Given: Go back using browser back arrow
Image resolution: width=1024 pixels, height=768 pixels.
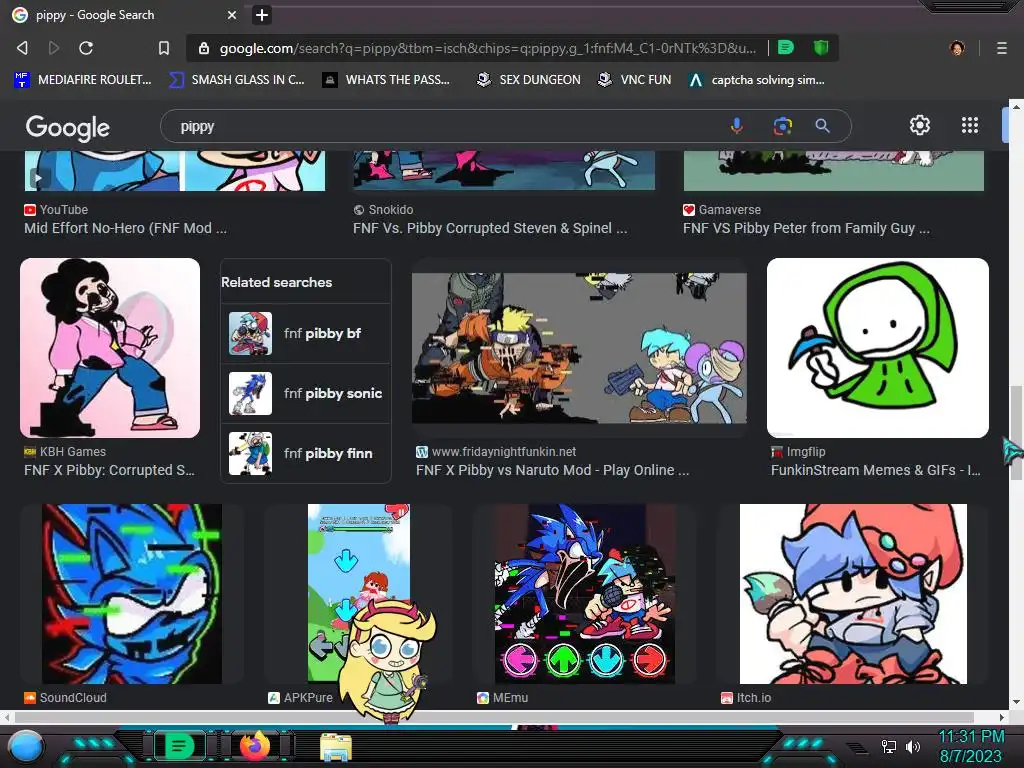Looking at the screenshot, I should (22, 48).
